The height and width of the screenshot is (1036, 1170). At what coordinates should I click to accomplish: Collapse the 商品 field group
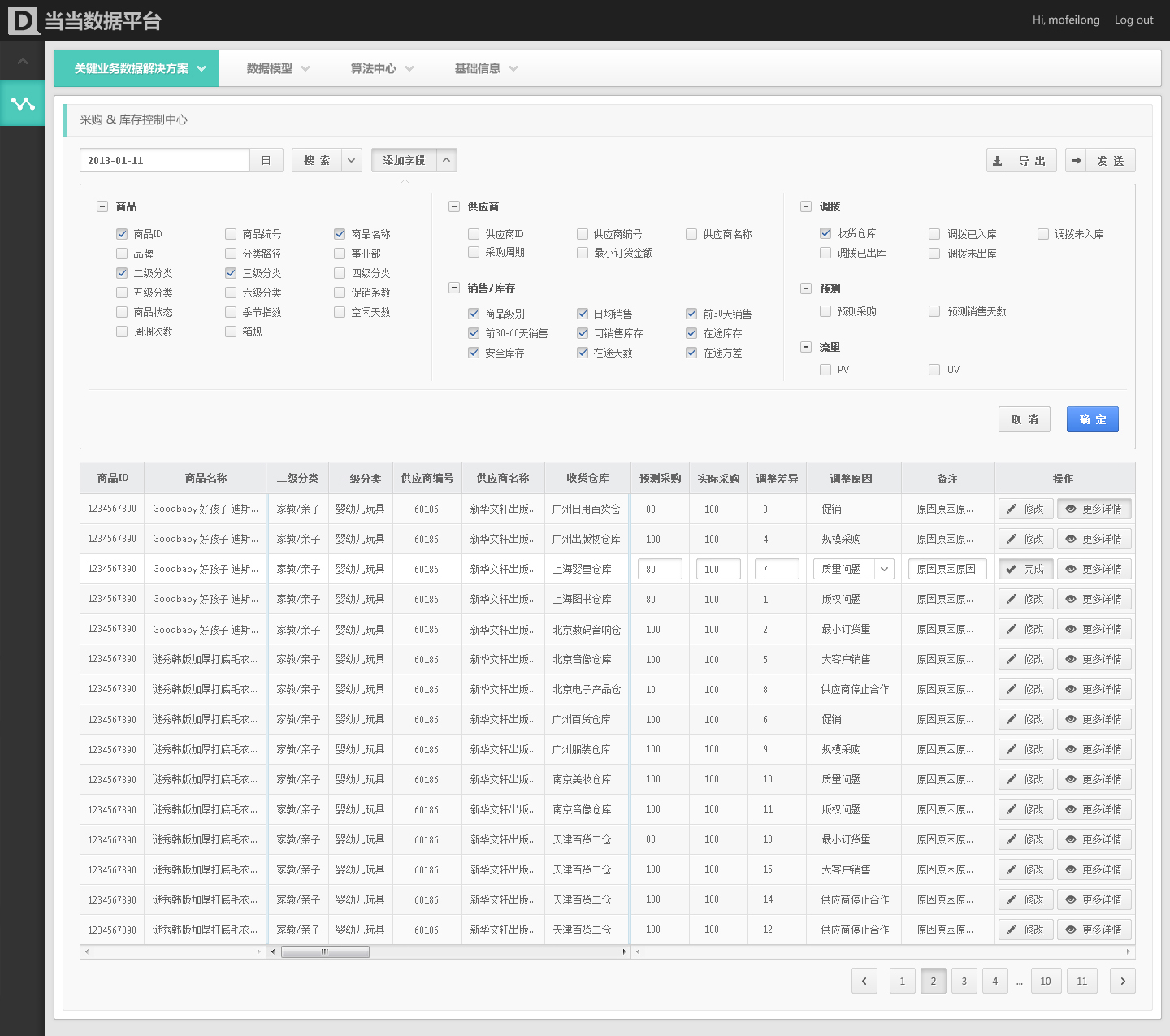point(102,206)
